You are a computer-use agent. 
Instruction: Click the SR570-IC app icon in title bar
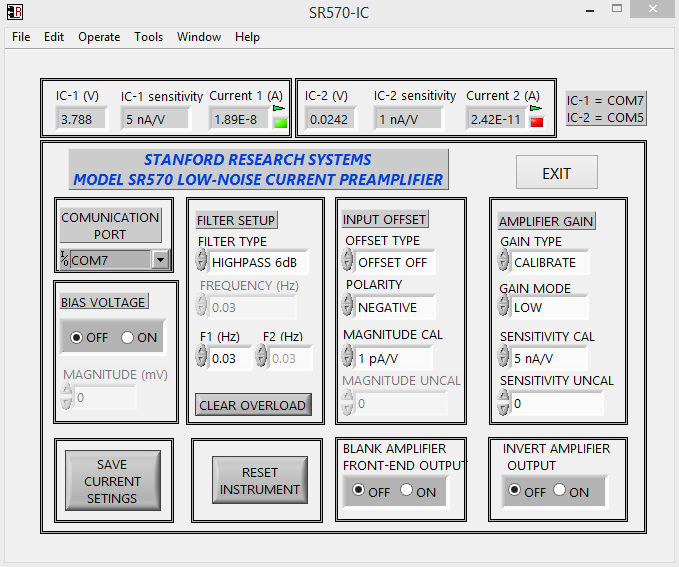15,12
